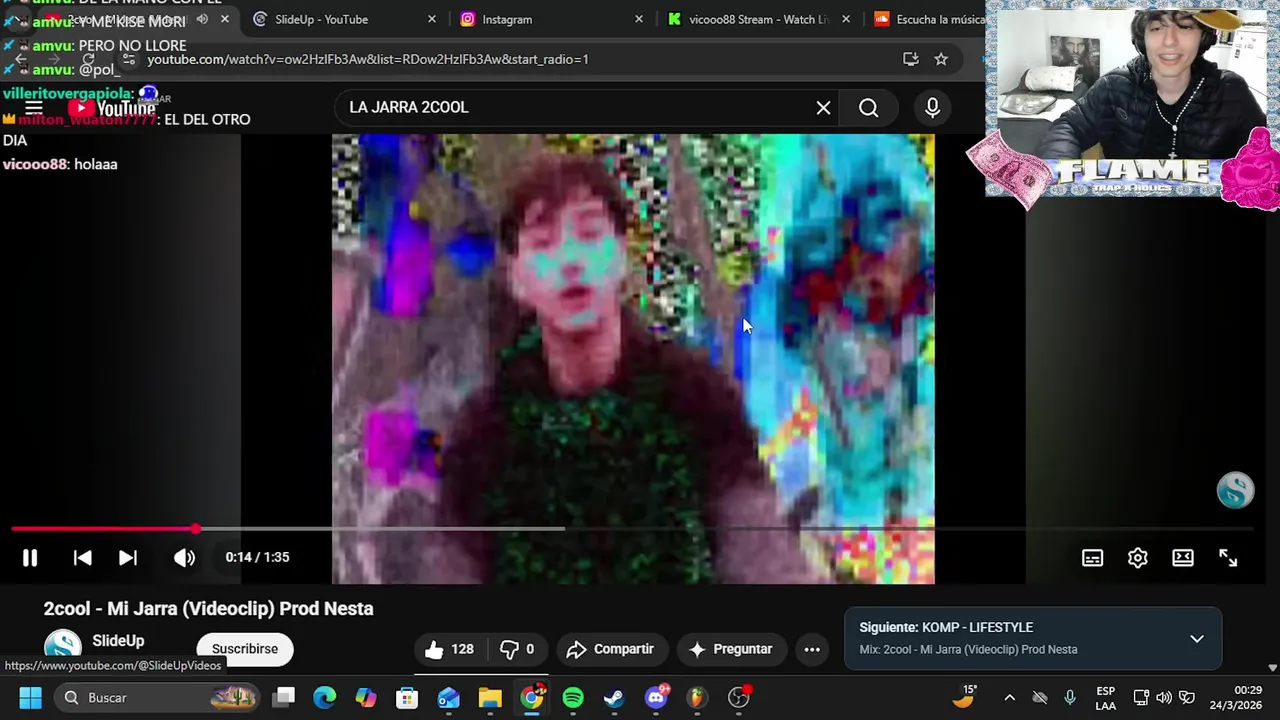Subscribe with the Suscribirse button

click(245, 649)
